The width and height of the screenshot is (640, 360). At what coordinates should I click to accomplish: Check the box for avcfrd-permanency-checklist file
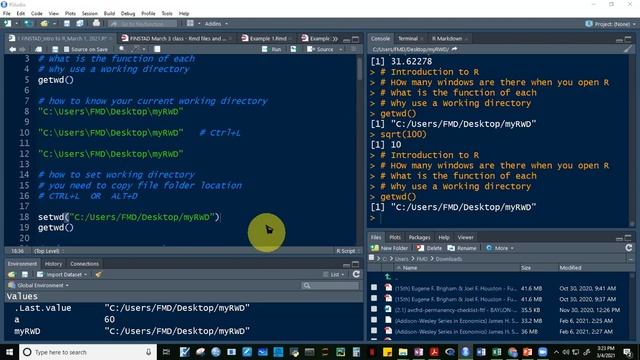[x=374, y=309]
